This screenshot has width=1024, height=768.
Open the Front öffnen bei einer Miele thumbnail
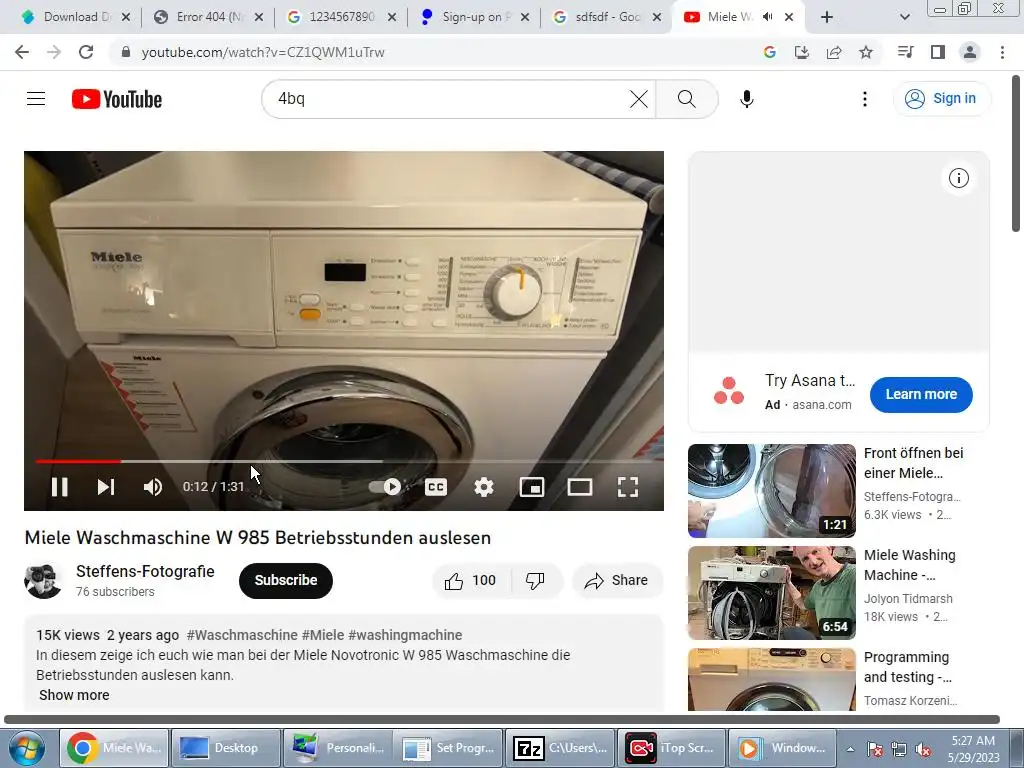click(771, 490)
